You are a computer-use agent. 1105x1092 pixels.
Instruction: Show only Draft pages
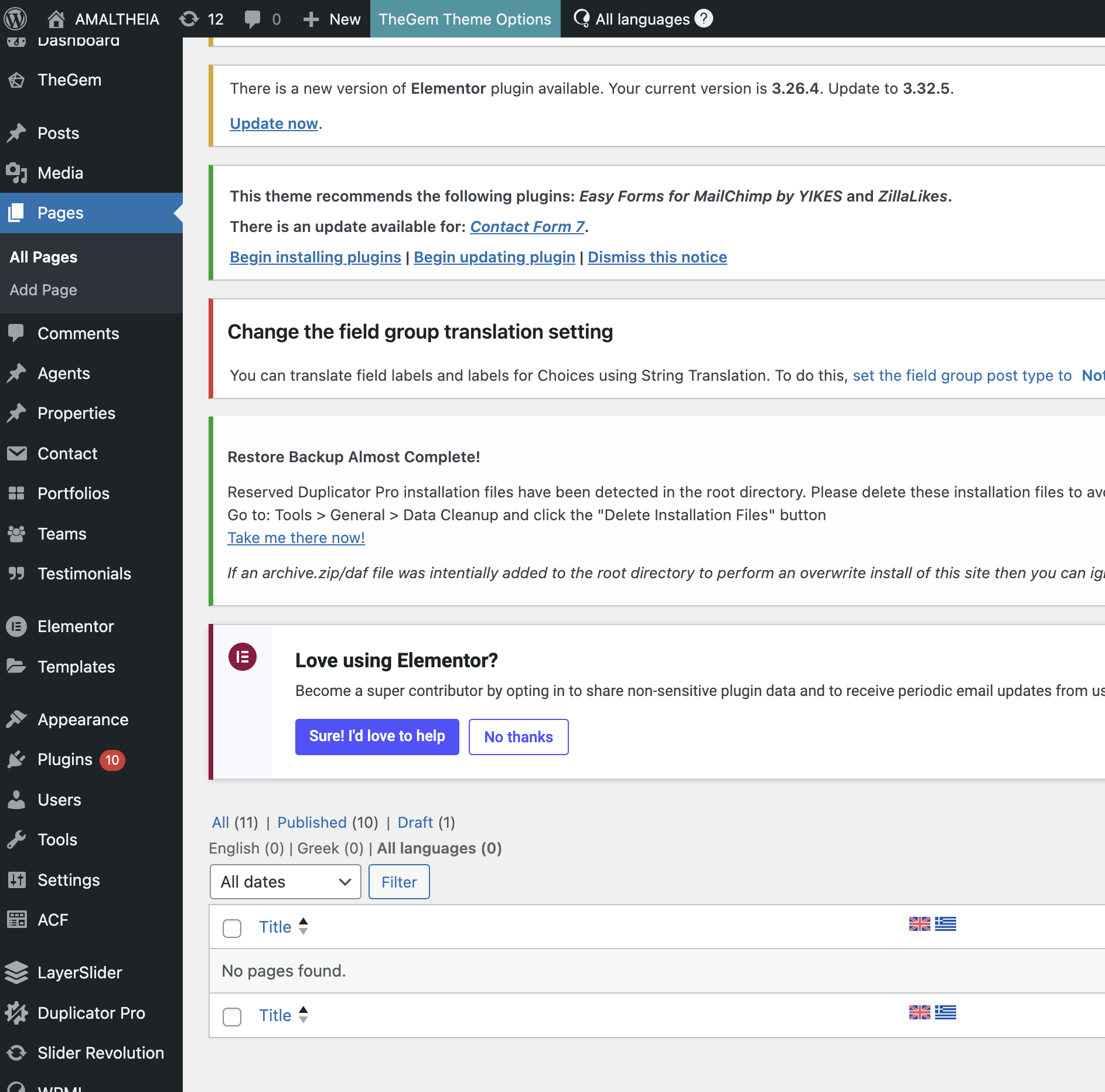pyautogui.click(x=415, y=823)
